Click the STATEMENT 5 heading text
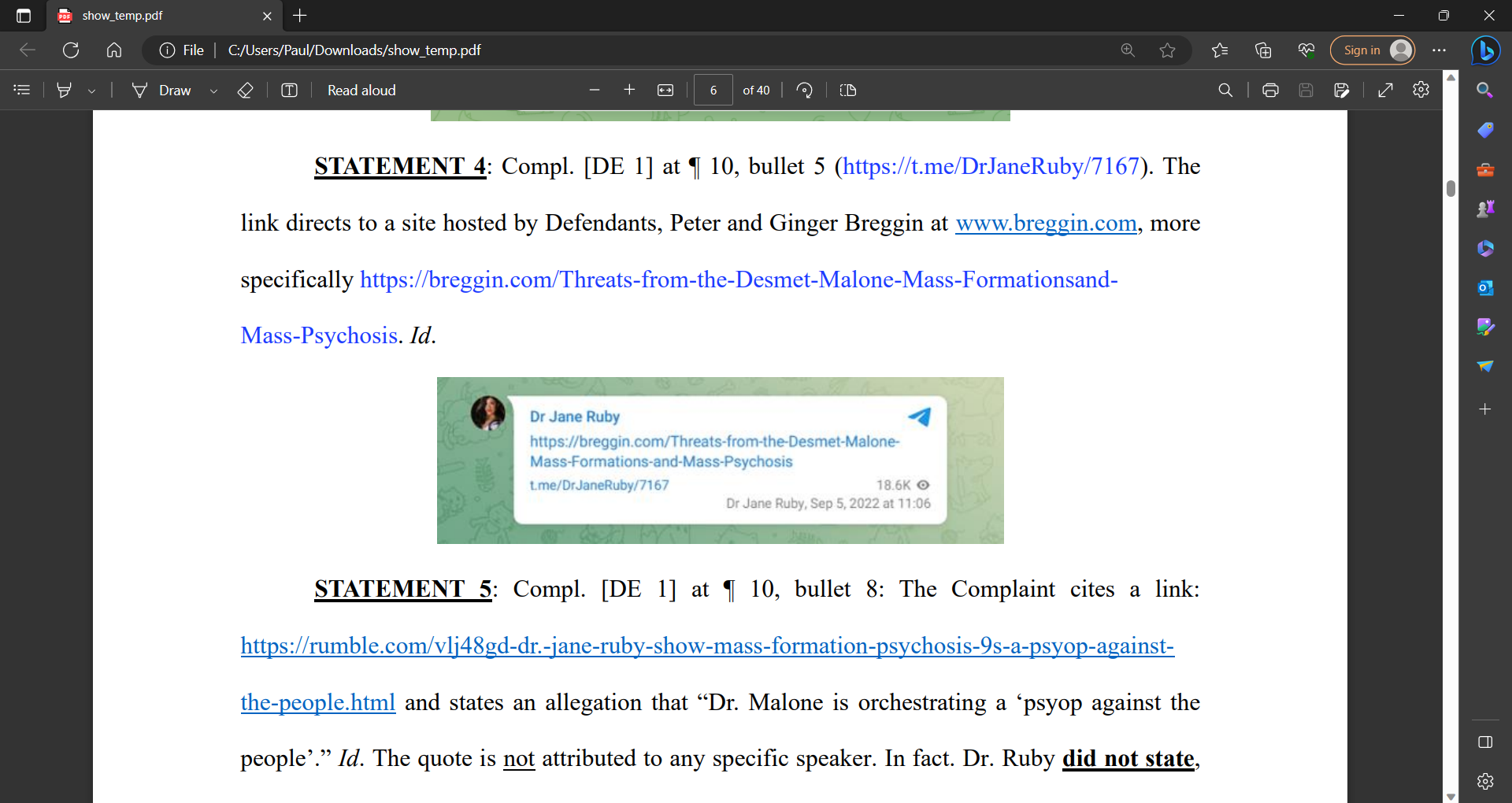The width and height of the screenshot is (1512, 803). [403, 589]
